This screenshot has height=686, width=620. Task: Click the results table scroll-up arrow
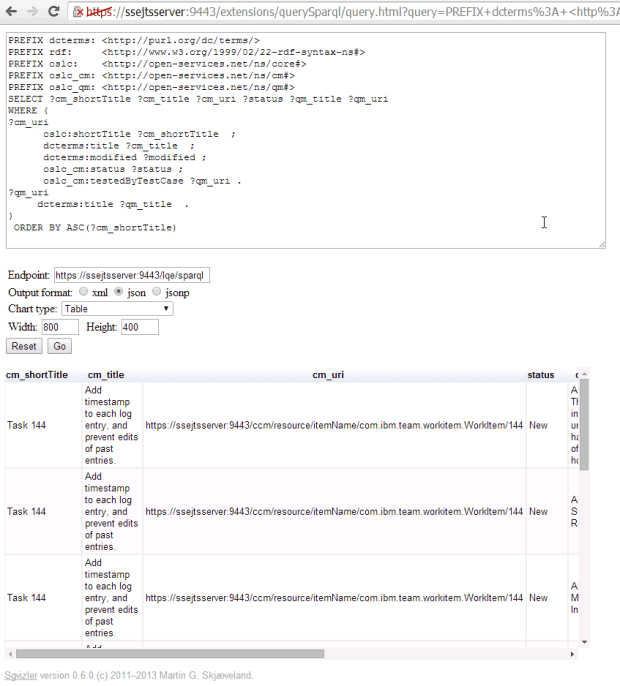coord(584,374)
